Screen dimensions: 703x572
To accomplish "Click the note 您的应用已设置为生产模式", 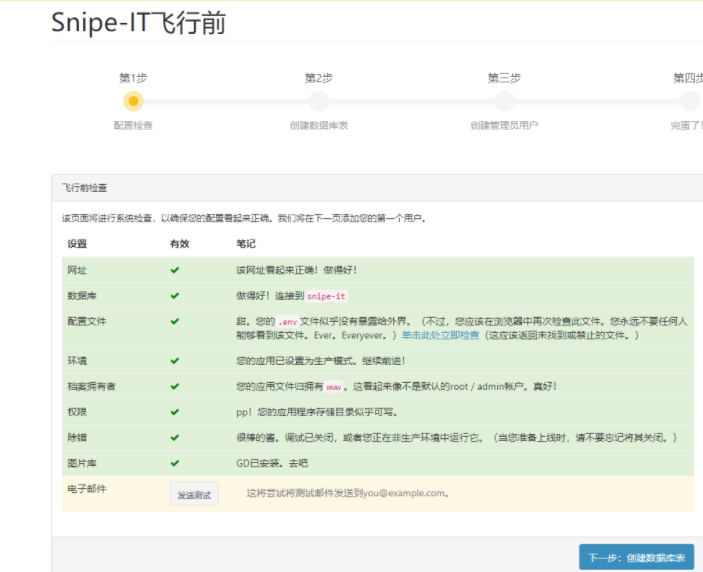I will coord(321,360).
